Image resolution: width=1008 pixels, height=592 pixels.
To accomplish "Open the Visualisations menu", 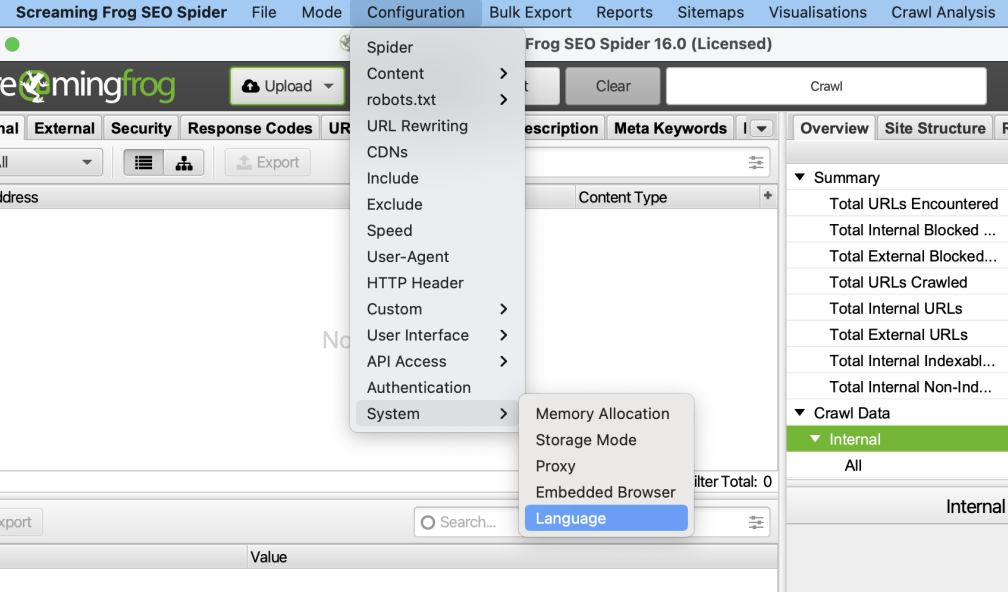I will click(818, 13).
